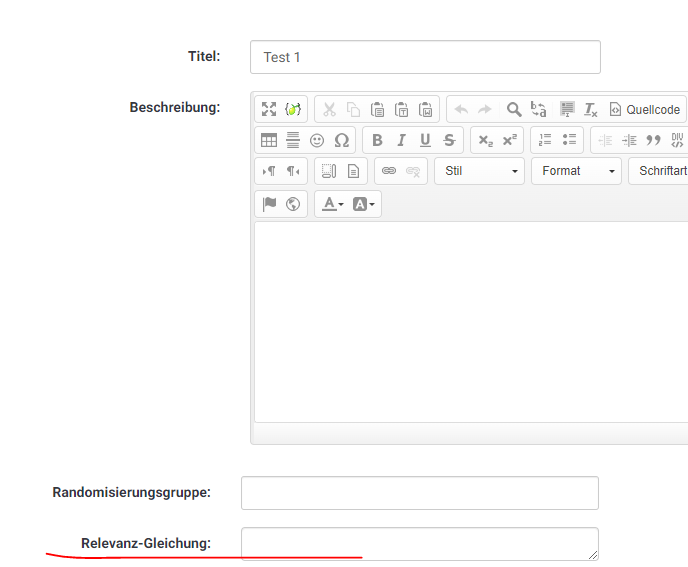Image resolution: width=688 pixels, height=567 pixels.
Task: Click the maximize editor icon
Action: tap(269, 109)
